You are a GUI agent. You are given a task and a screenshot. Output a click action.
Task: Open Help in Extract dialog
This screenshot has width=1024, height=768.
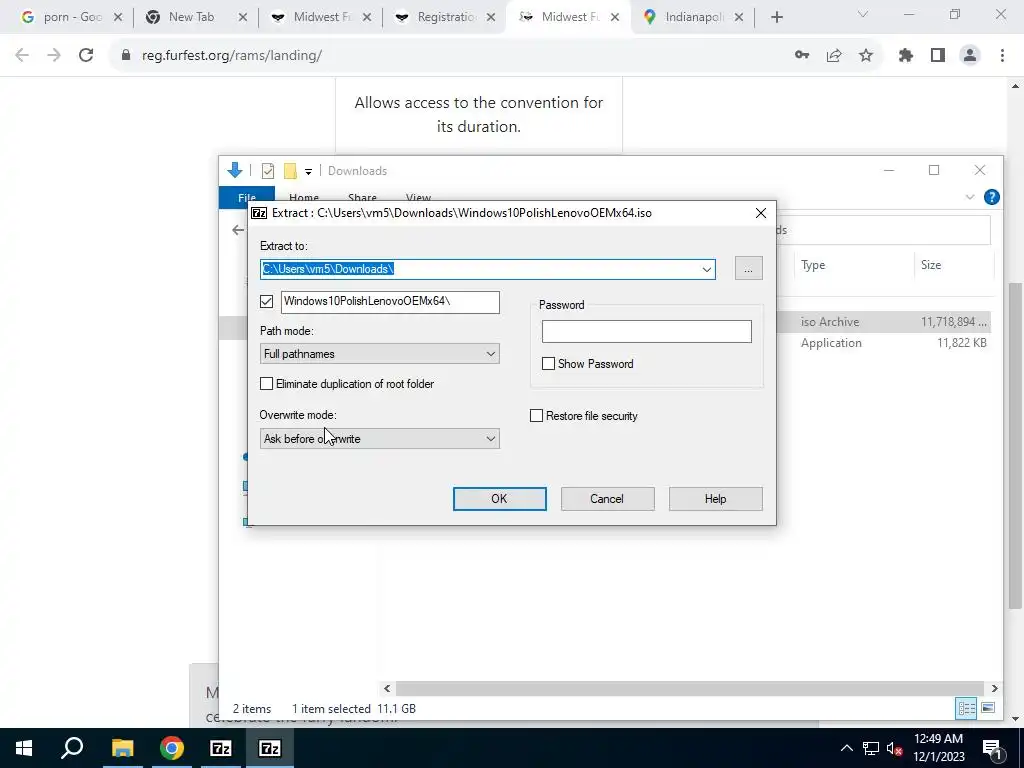(x=715, y=499)
